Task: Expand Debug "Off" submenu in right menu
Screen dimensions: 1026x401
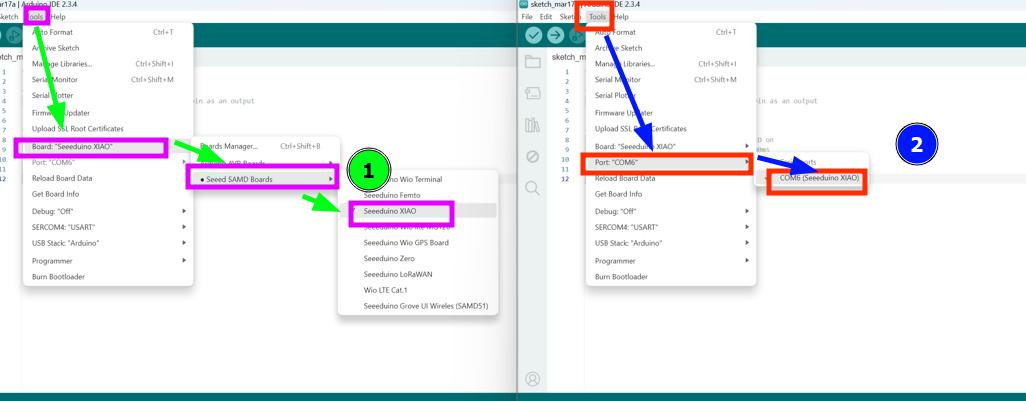Action: click(x=671, y=211)
